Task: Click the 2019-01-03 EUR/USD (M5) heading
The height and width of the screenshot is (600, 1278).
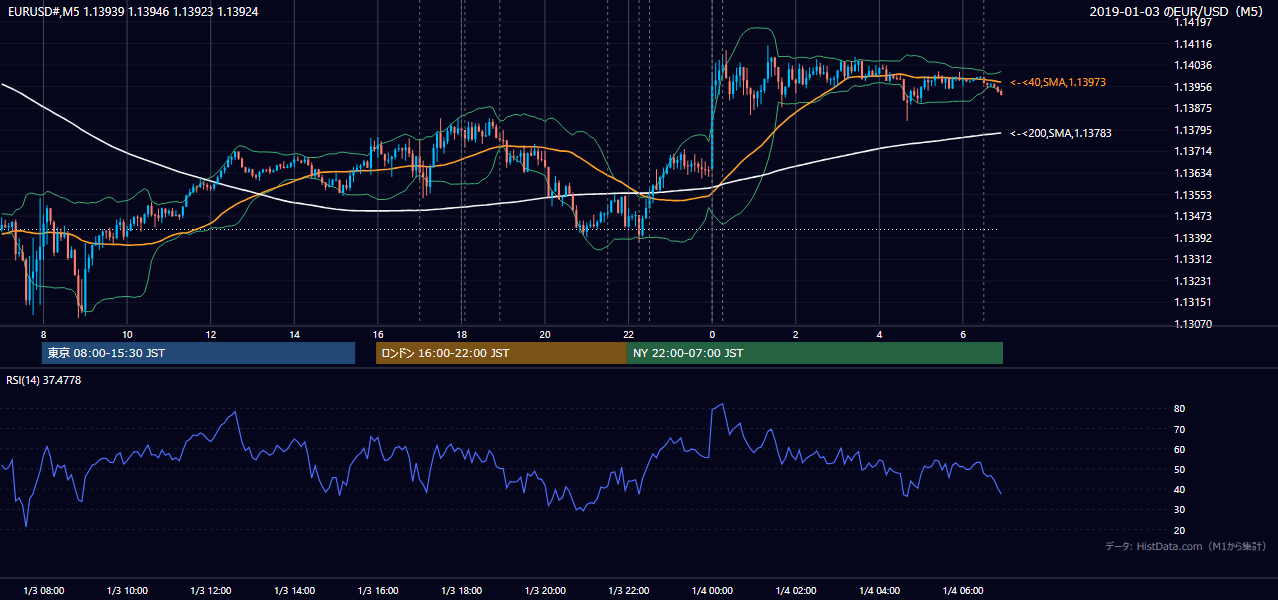Action: click(1178, 12)
